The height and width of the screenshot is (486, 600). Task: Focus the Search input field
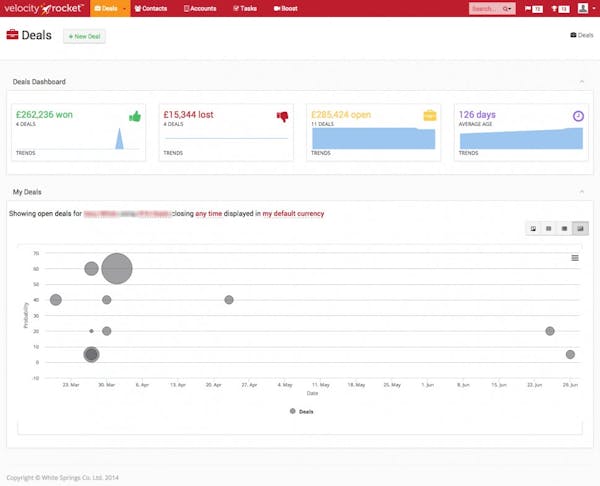point(484,8)
